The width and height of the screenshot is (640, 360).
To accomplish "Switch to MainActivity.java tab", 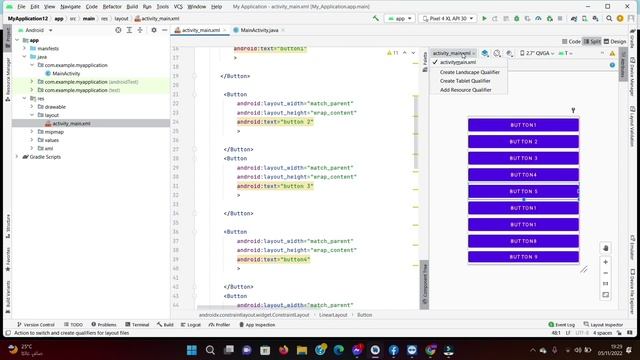I will point(259,30).
